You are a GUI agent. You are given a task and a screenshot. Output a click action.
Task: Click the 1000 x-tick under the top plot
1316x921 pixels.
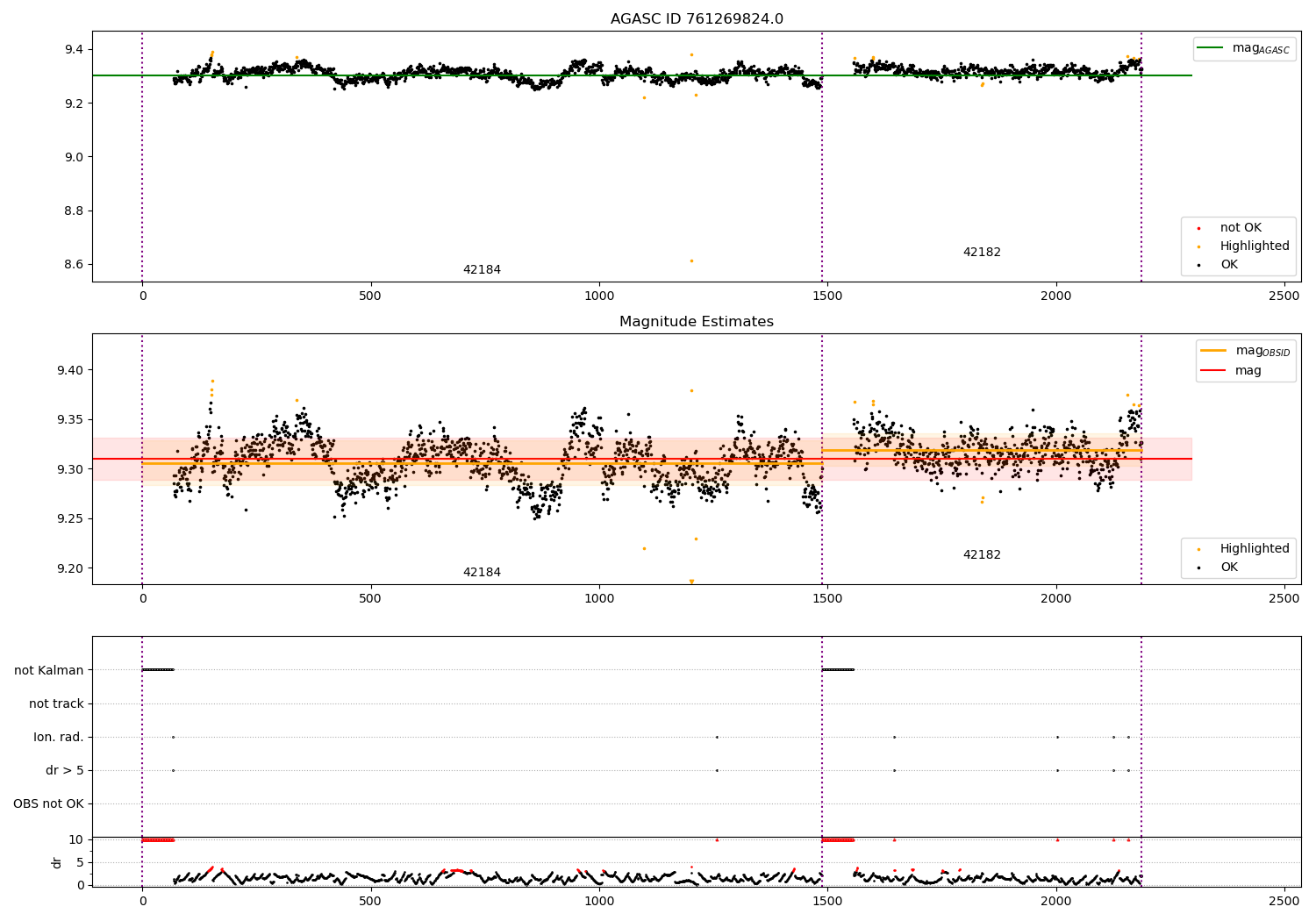tap(599, 296)
